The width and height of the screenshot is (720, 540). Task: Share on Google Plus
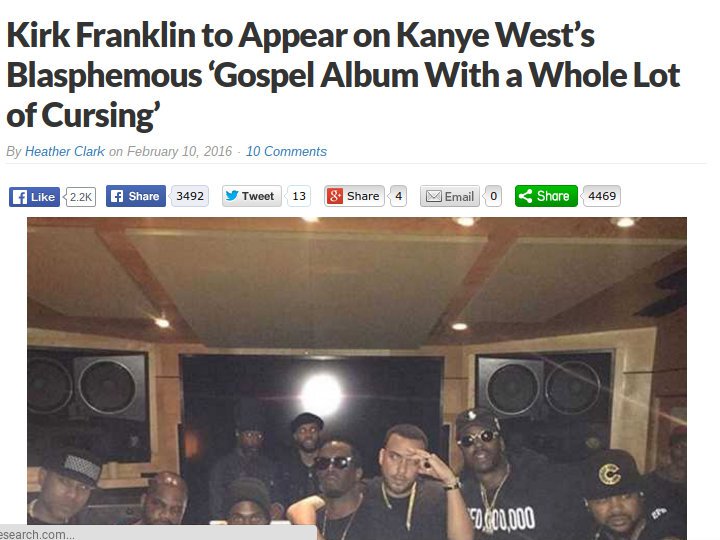(x=354, y=196)
